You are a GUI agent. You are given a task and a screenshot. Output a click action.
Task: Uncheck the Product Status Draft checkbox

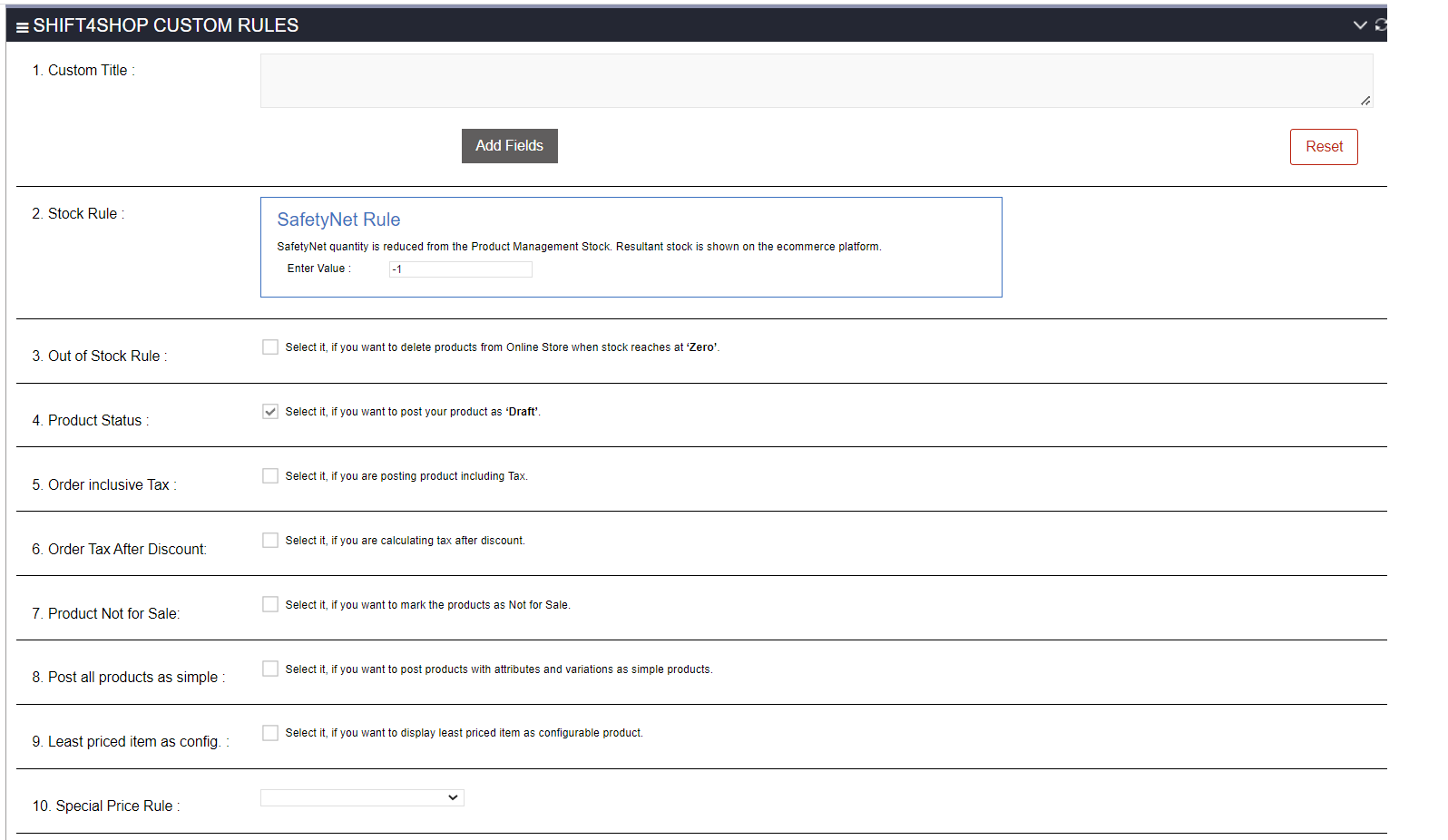click(270, 412)
